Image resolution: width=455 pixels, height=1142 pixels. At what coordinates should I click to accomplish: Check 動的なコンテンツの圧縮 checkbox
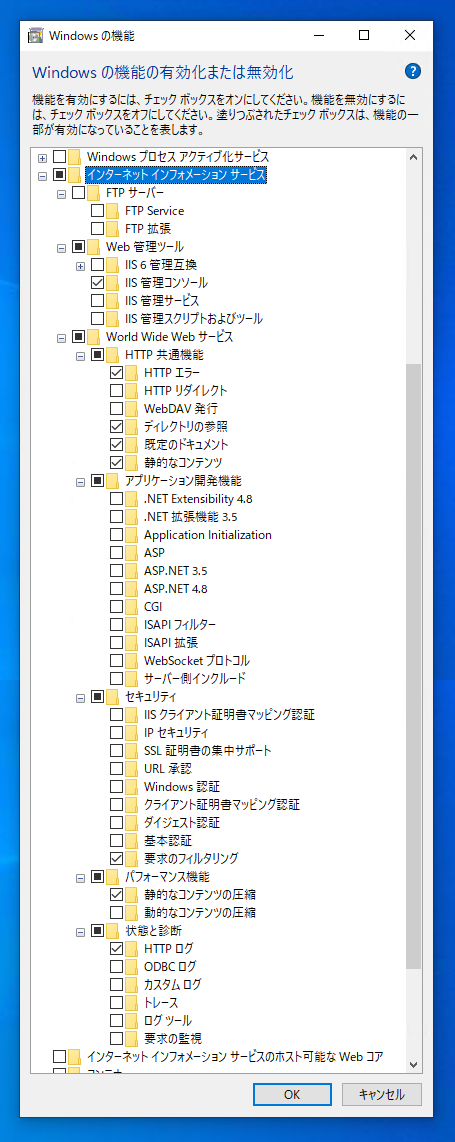[x=116, y=913]
